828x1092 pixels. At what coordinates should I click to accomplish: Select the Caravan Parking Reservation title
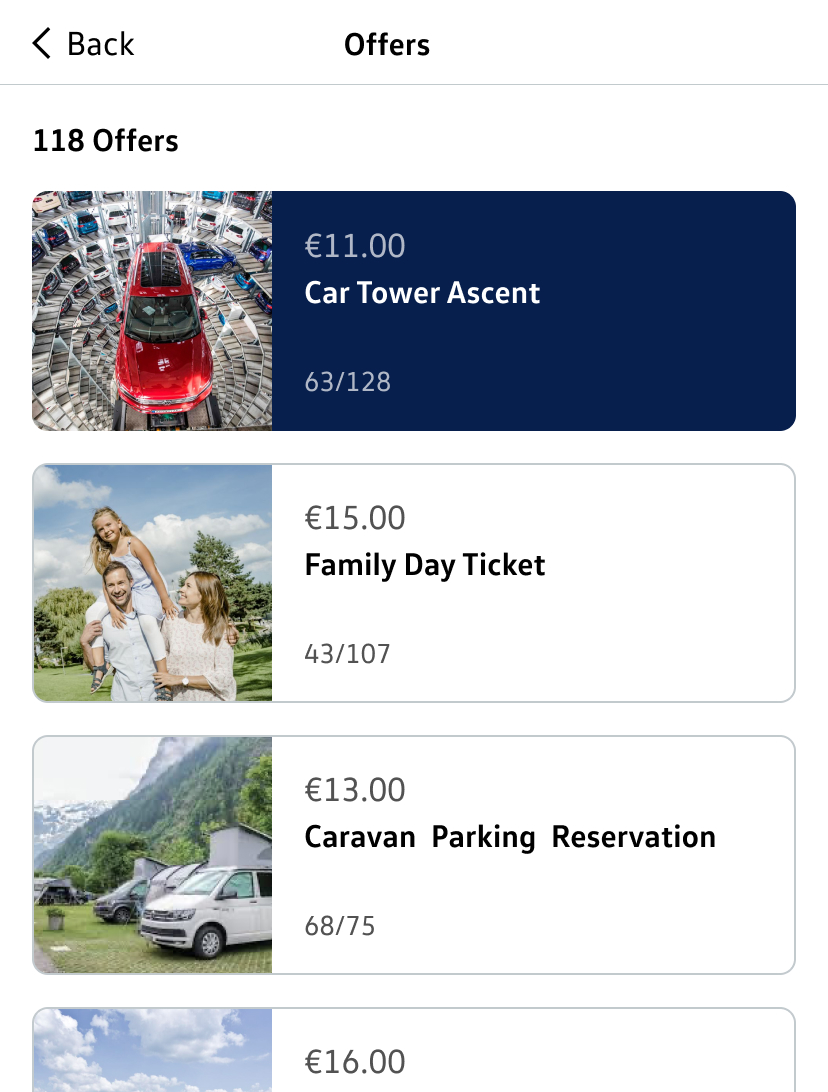[x=510, y=837]
